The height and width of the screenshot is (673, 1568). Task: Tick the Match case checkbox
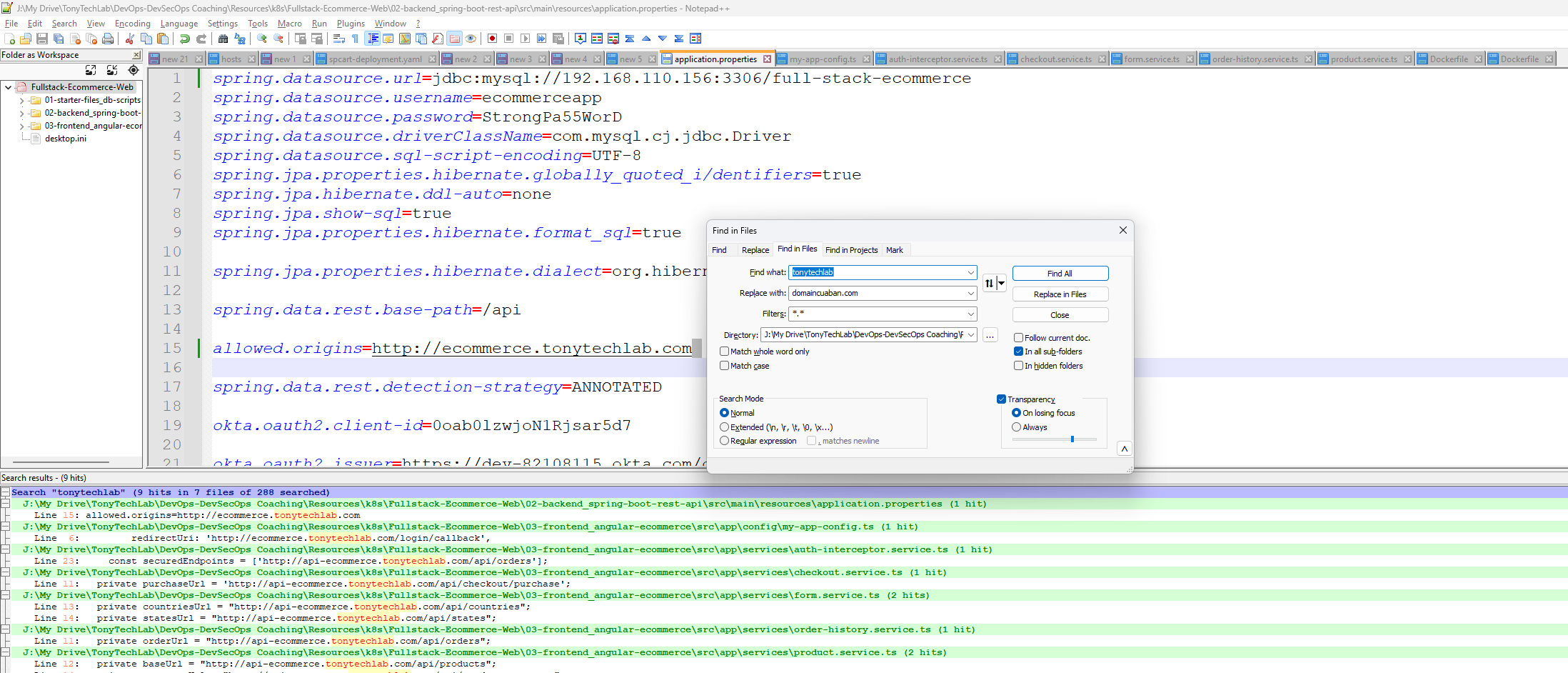click(x=725, y=366)
